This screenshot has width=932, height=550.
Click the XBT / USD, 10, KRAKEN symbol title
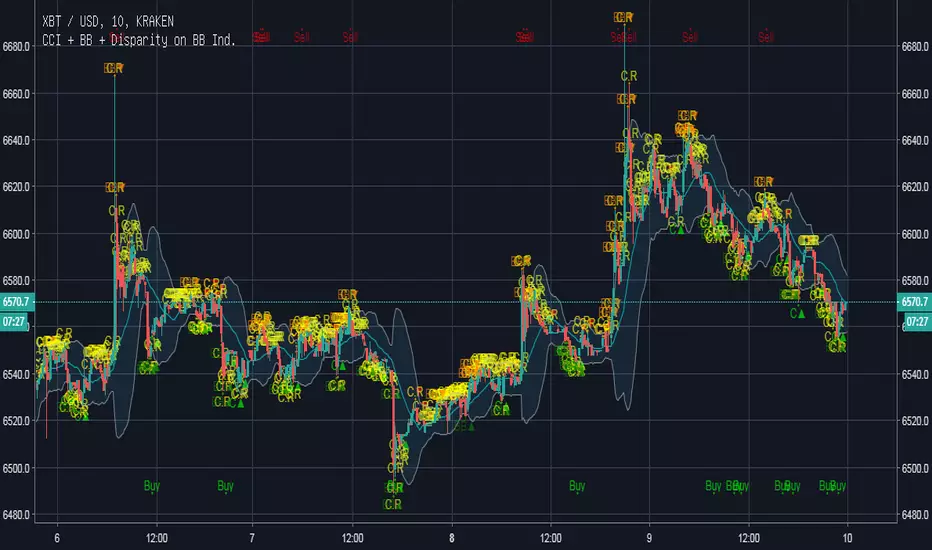108,21
